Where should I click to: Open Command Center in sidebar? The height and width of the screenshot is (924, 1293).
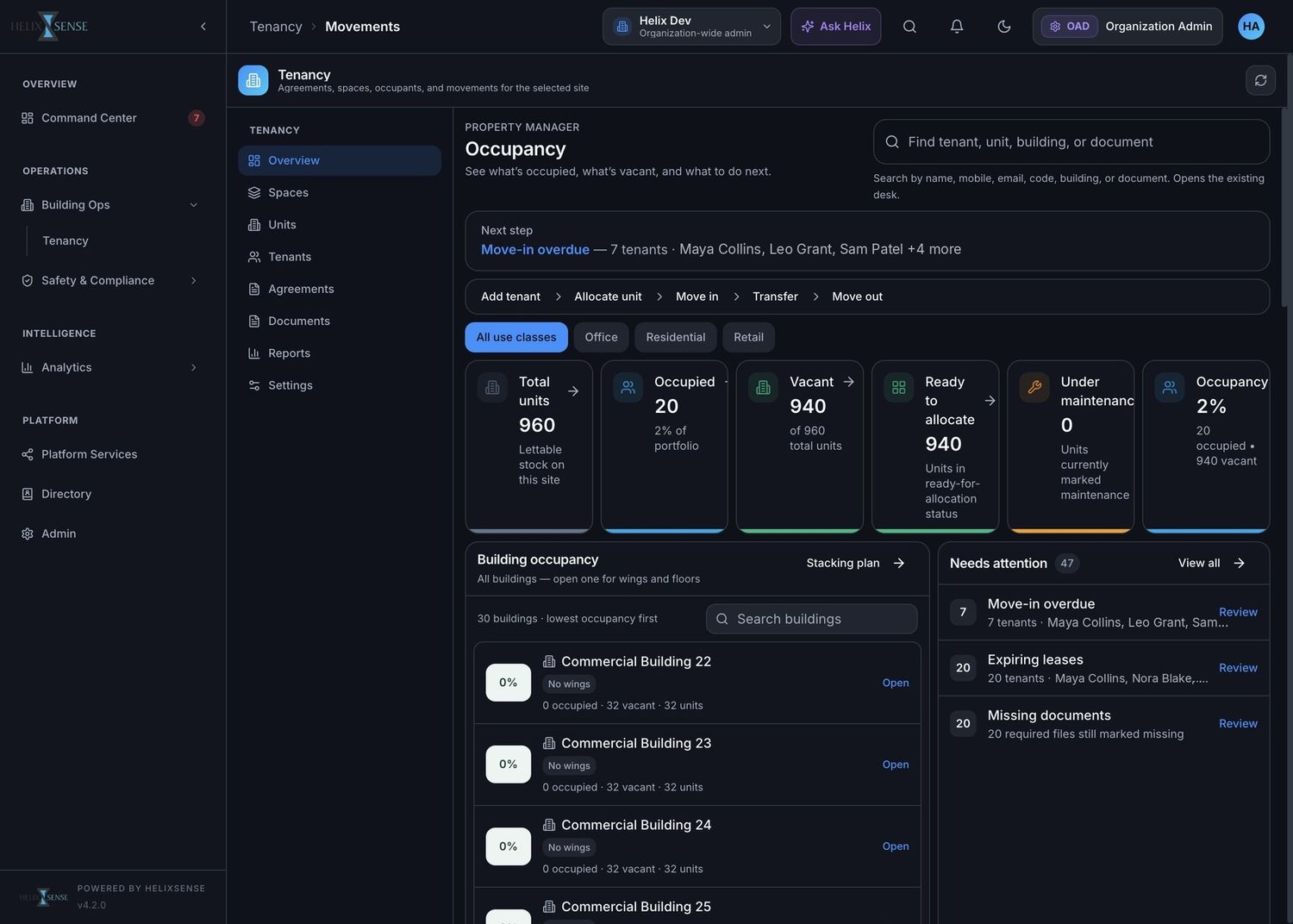pos(113,118)
